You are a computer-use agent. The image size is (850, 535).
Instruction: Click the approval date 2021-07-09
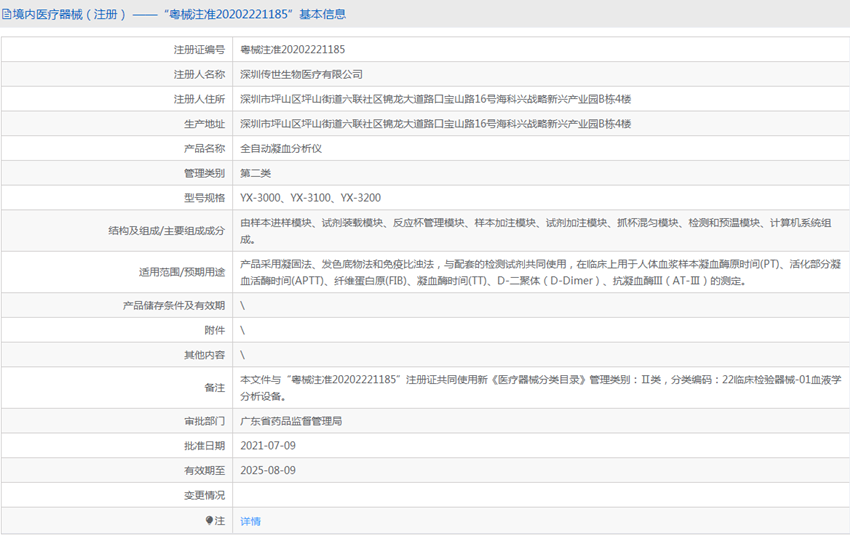[268, 445]
